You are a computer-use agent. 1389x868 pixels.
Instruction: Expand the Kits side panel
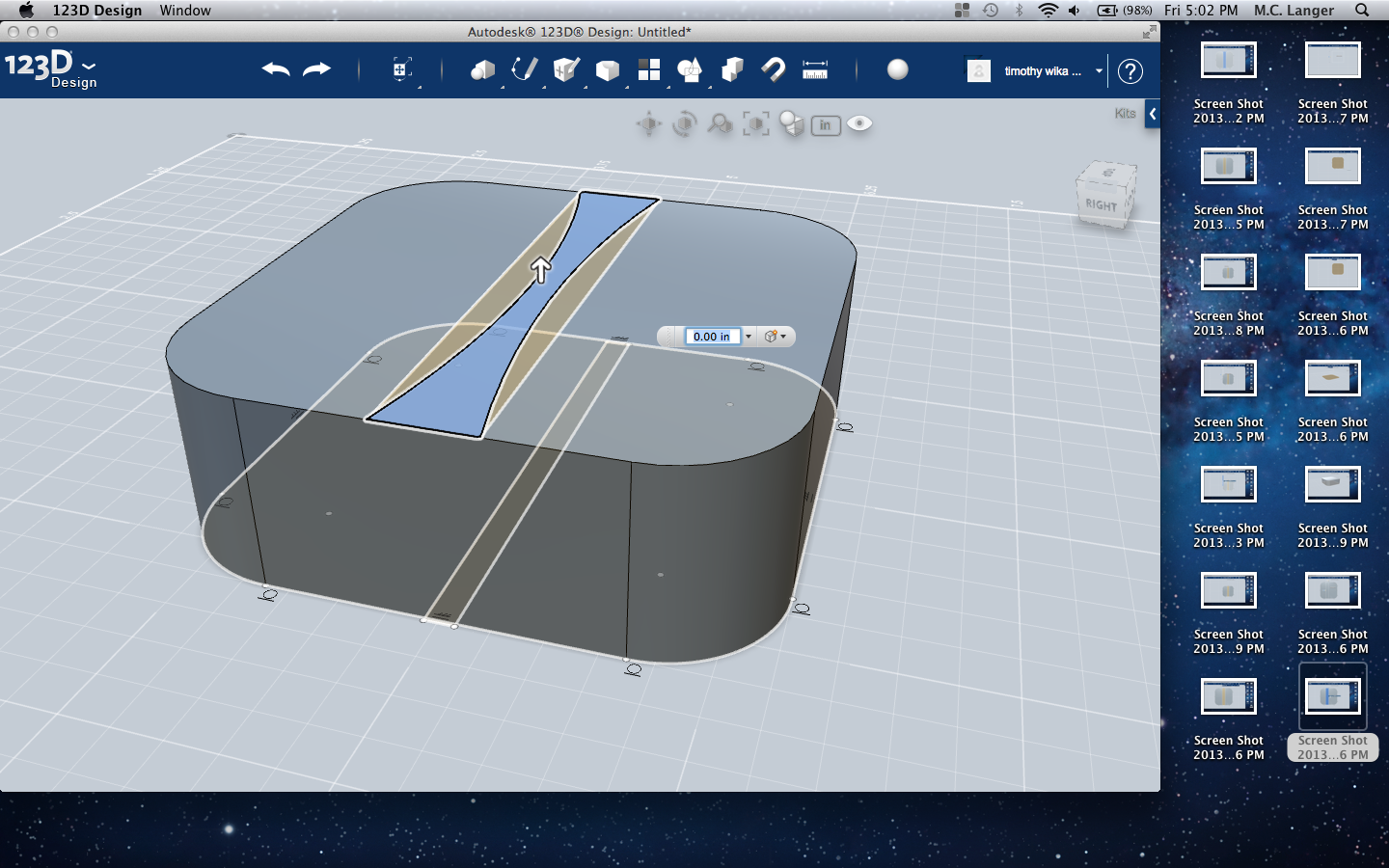[x=1152, y=114]
